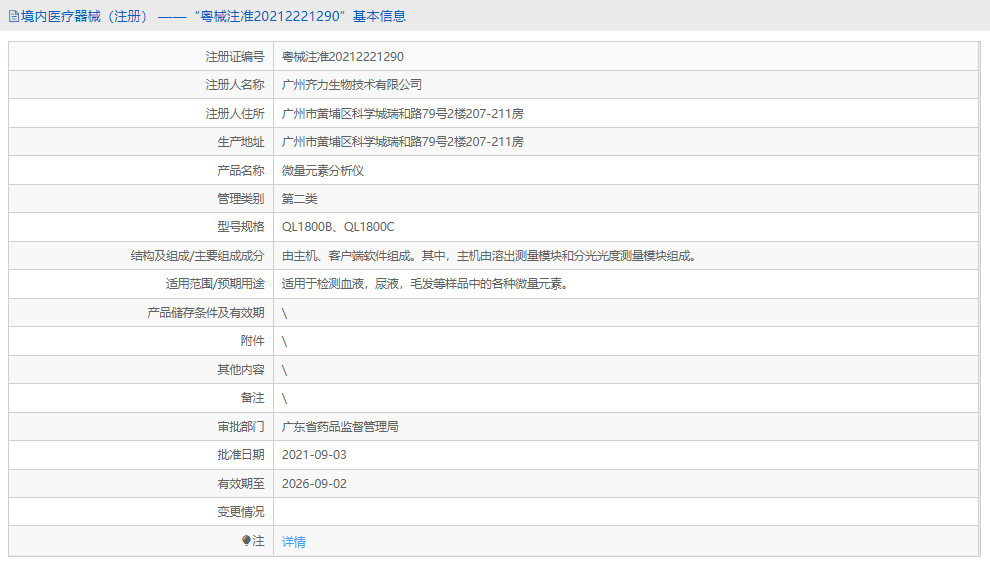The width and height of the screenshot is (990, 566).
Task: Click the backslash value in 附件 row
Action: 284,341
